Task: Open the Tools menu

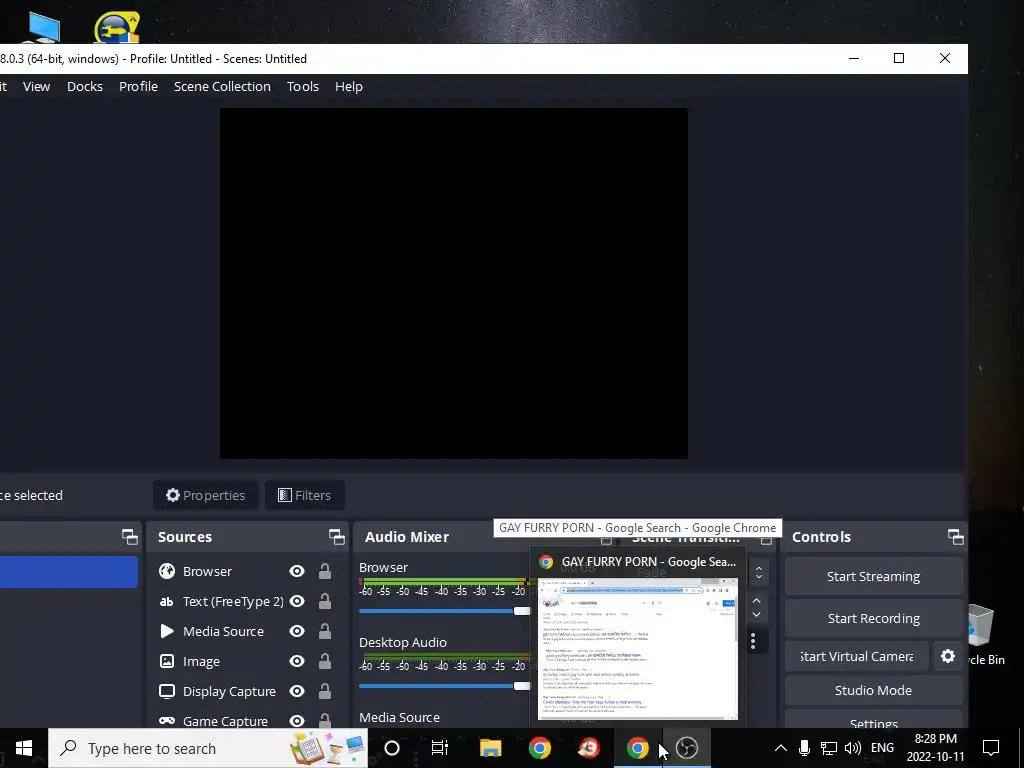Action: [303, 86]
